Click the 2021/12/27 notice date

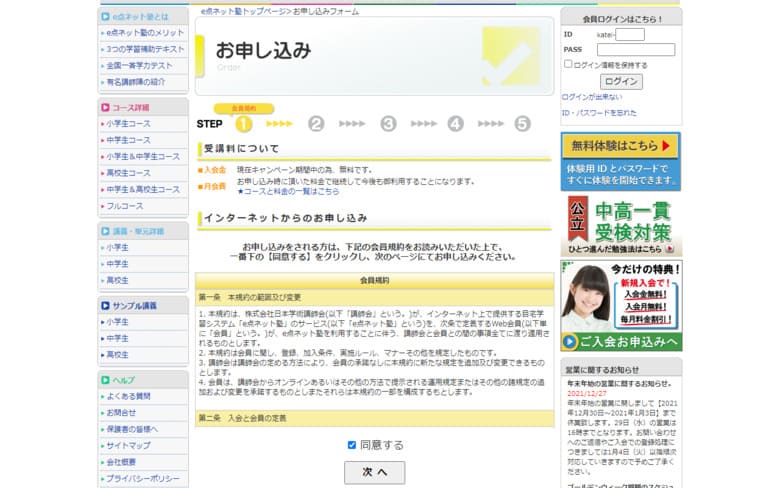coord(587,393)
